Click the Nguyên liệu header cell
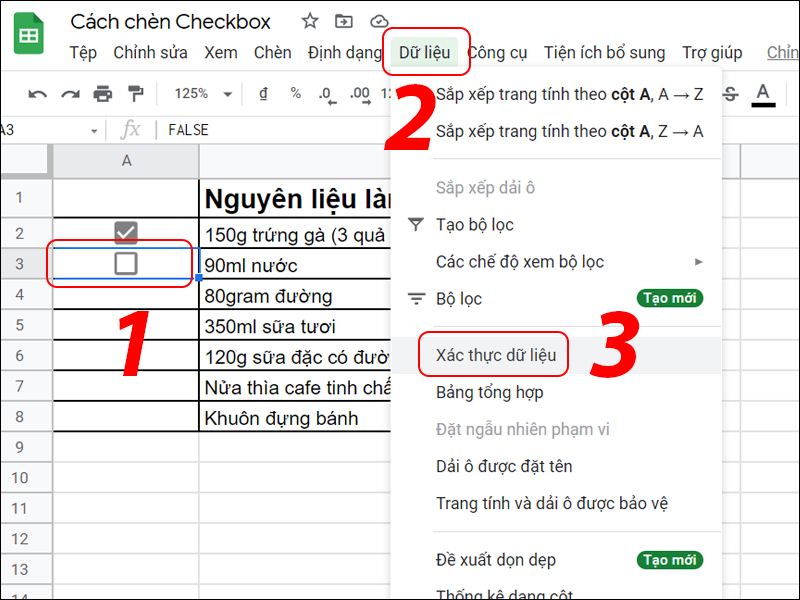 [x=295, y=198]
